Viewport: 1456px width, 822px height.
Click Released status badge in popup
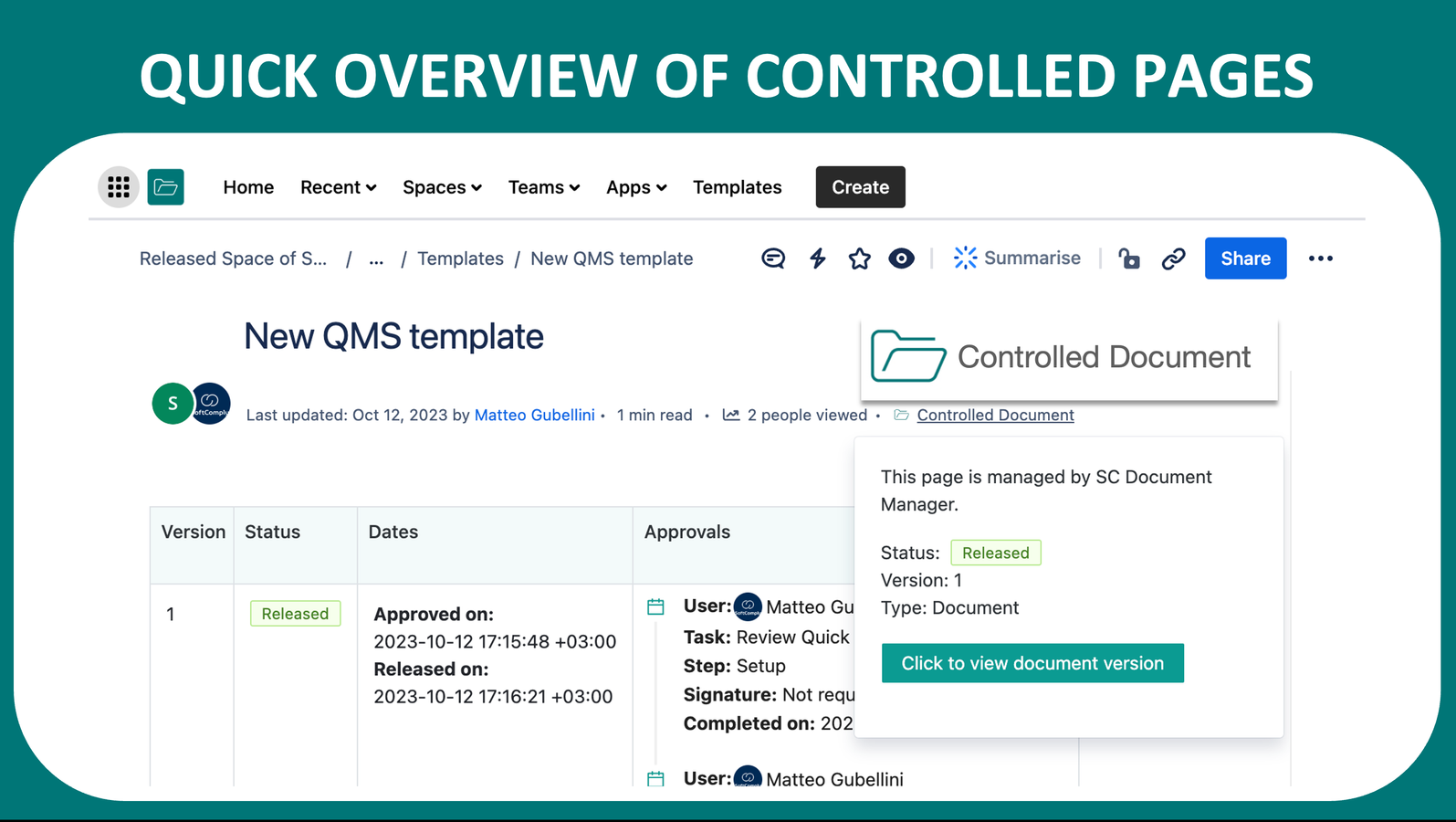[x=996, y=553]
